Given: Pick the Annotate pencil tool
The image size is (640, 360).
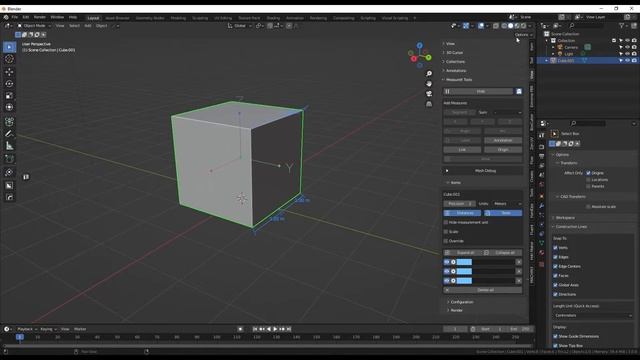Looking at the screenshot, I should 9,134.
